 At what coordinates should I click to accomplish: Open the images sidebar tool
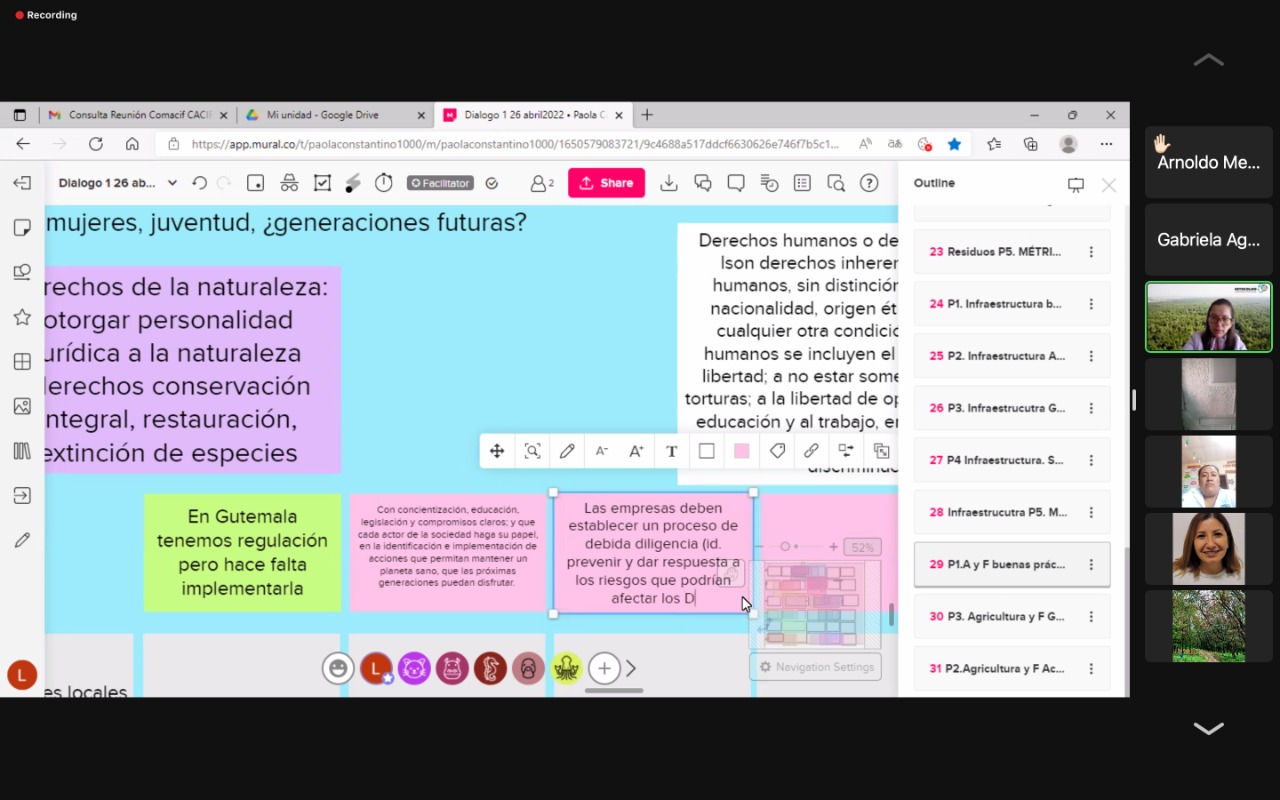click(22, 406)
